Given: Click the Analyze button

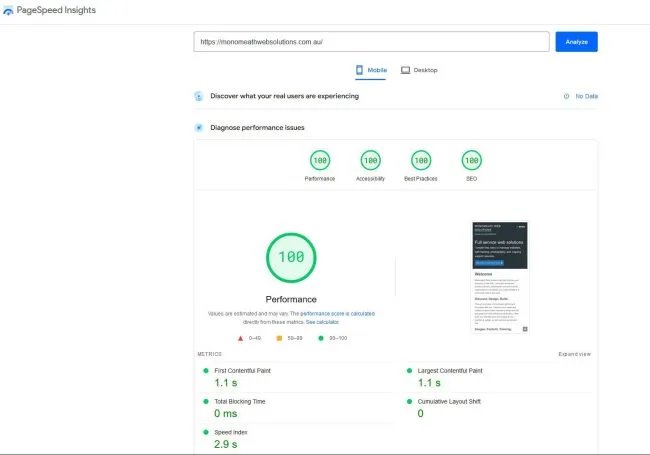Looking at the screenshot, I should (x=576, y=42).
